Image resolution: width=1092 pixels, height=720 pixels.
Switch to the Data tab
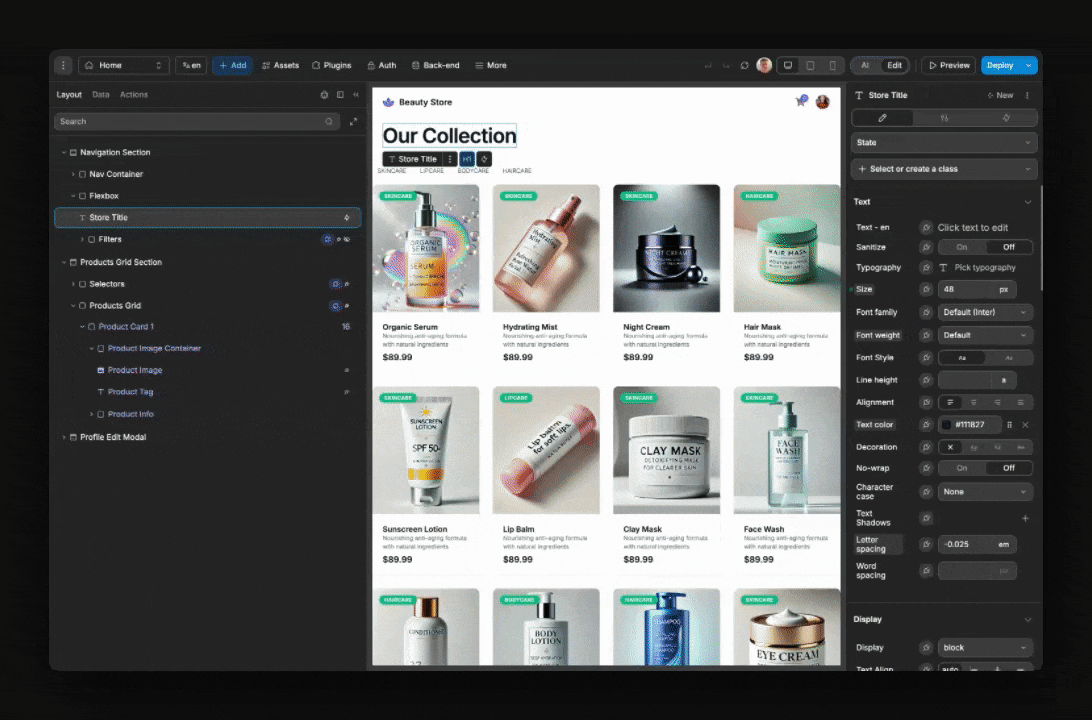tap(101, 95)
